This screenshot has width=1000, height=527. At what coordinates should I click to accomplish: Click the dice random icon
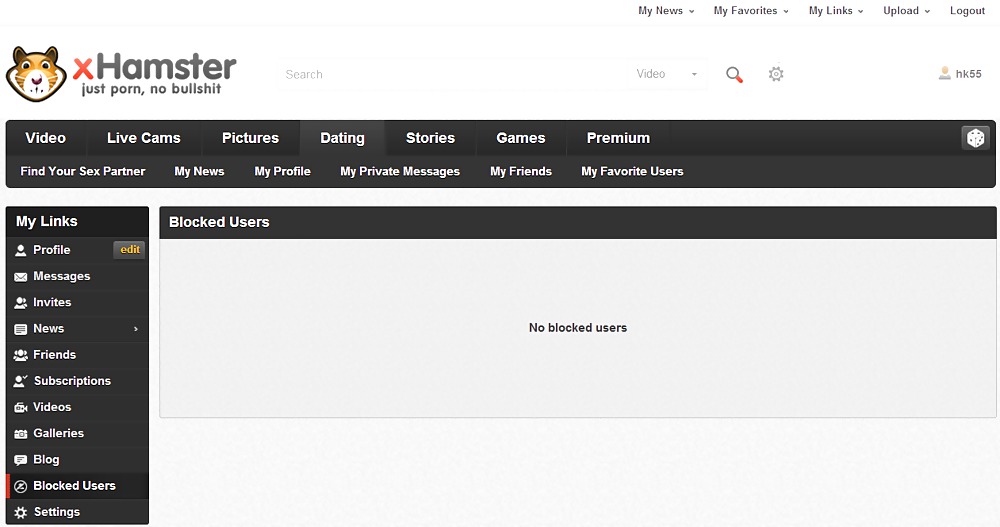(975, 138)
